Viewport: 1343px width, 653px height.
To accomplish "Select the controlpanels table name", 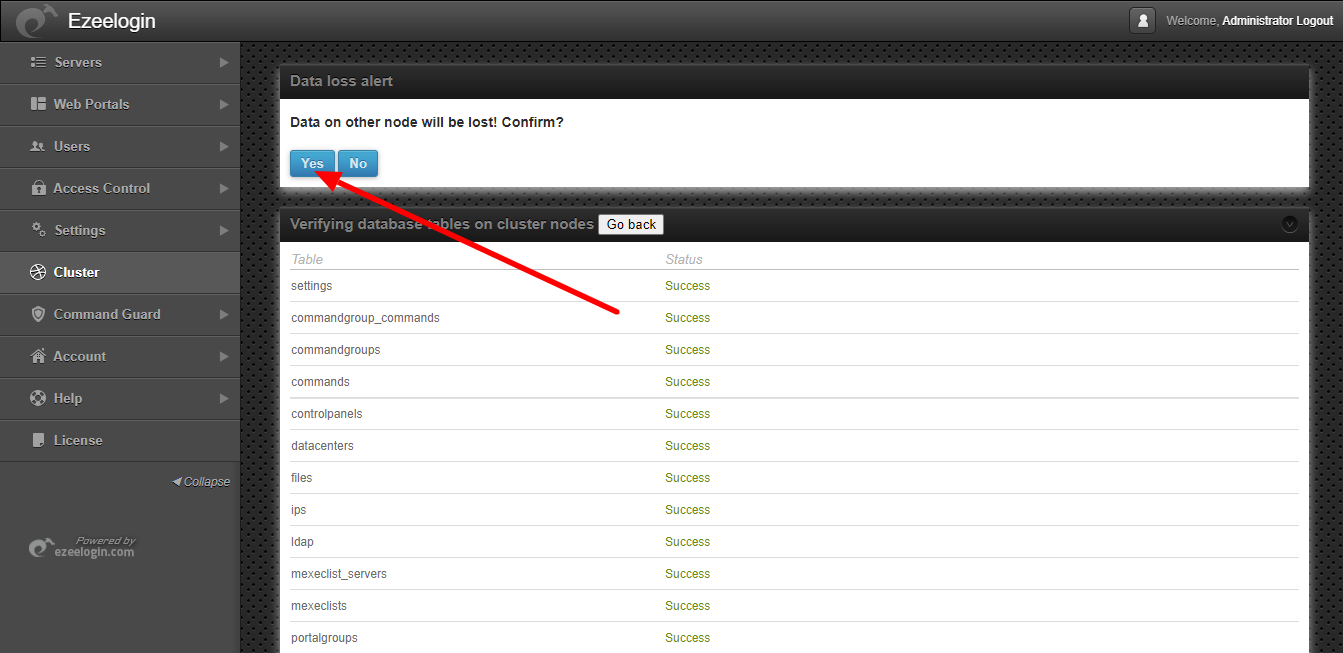I will tap(326, 414).
